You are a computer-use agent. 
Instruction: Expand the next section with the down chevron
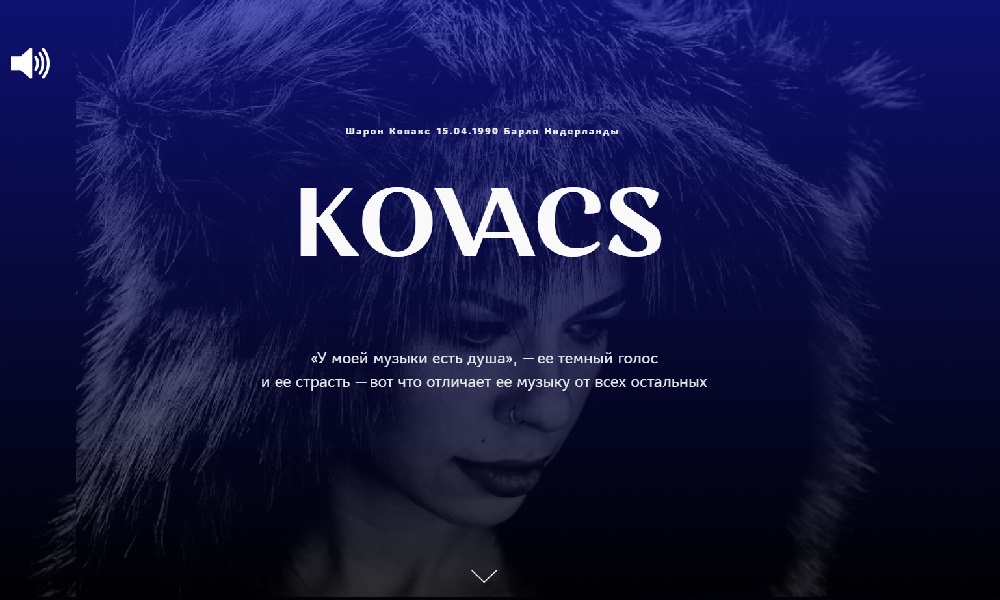click(x=484, y=576)
